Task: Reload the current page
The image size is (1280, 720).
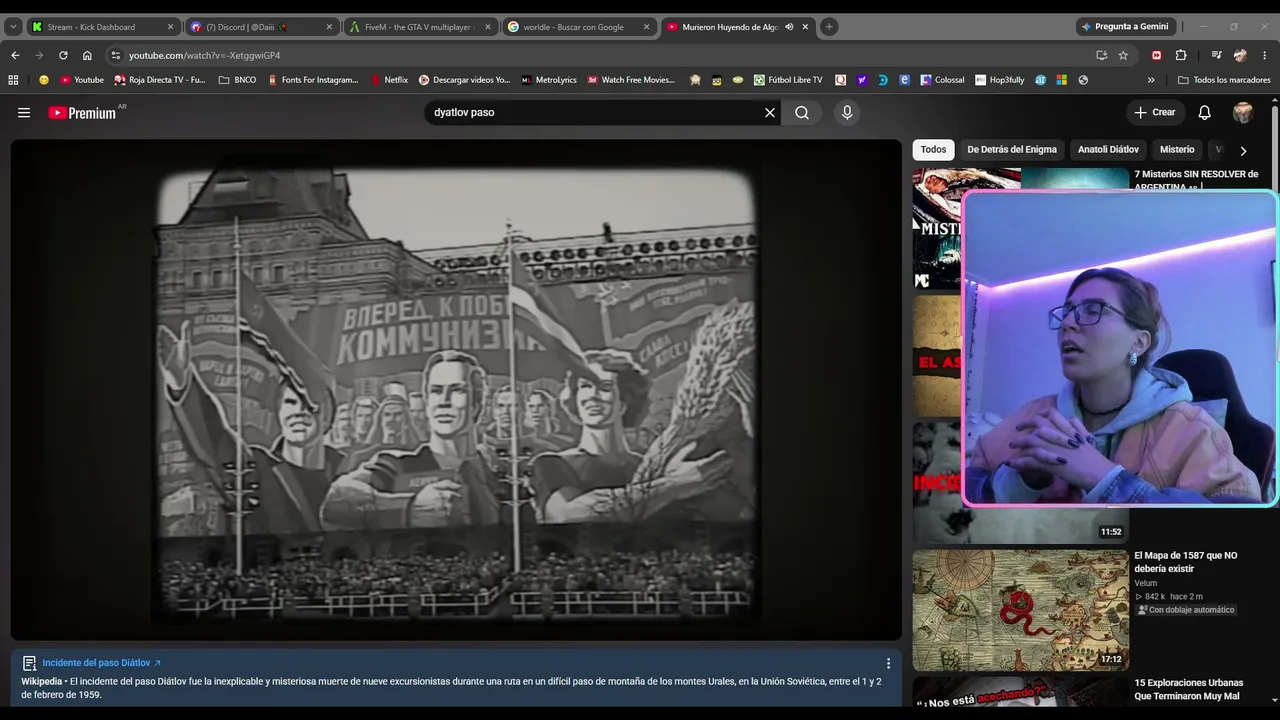Action: [x=63, y=55]
